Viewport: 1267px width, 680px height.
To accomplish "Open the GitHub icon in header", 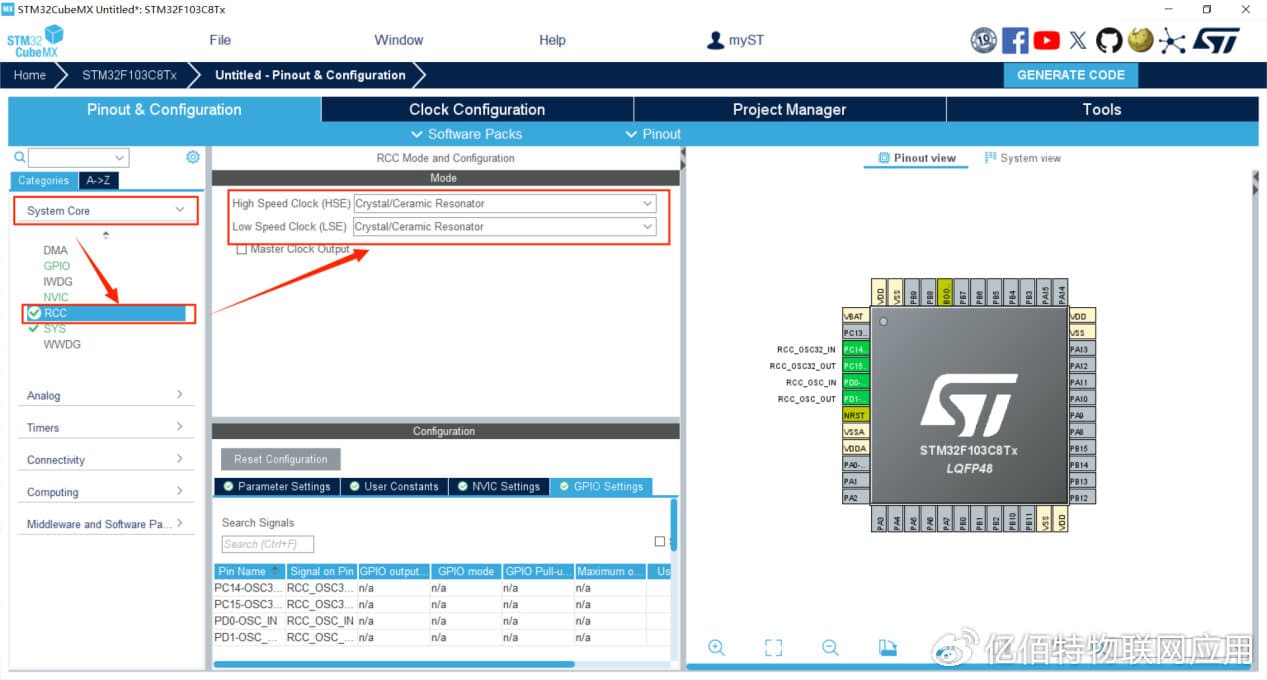I will point(1109,40).
